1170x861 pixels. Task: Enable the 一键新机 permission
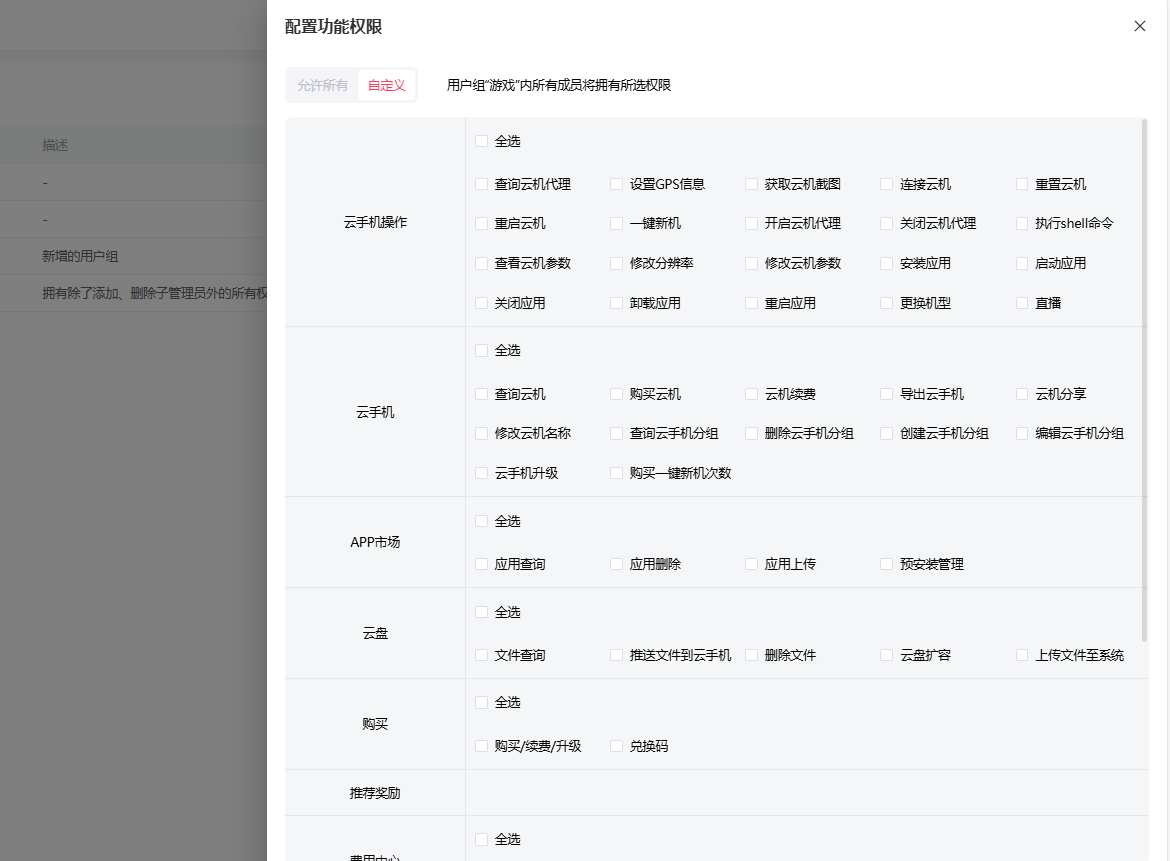(x=617, y=224)
